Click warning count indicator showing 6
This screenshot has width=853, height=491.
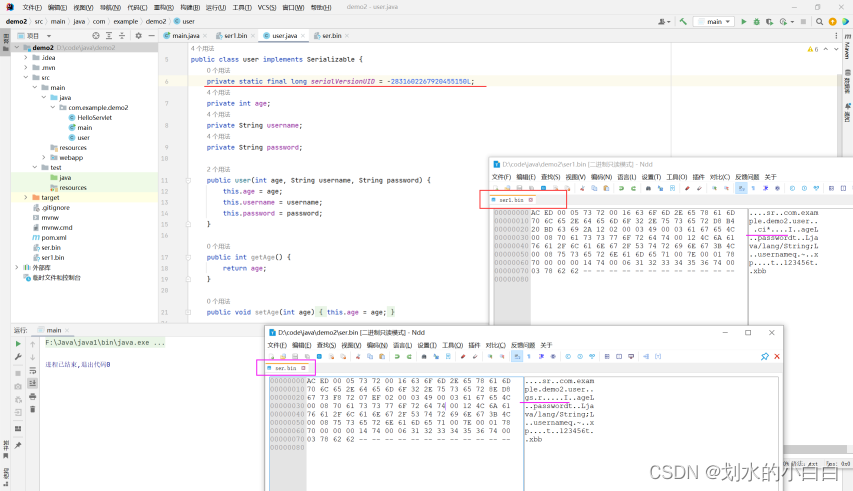813,49
